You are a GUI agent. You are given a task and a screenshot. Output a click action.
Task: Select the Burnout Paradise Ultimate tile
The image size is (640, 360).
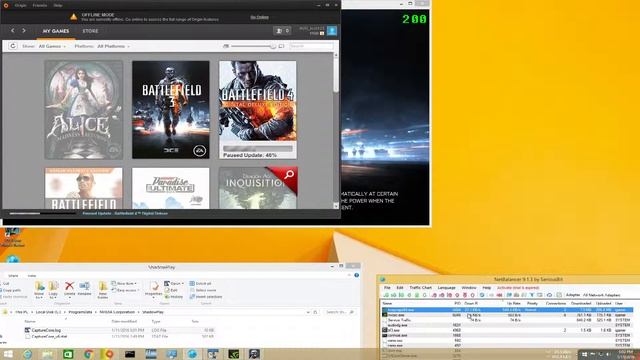pos(171,188)
